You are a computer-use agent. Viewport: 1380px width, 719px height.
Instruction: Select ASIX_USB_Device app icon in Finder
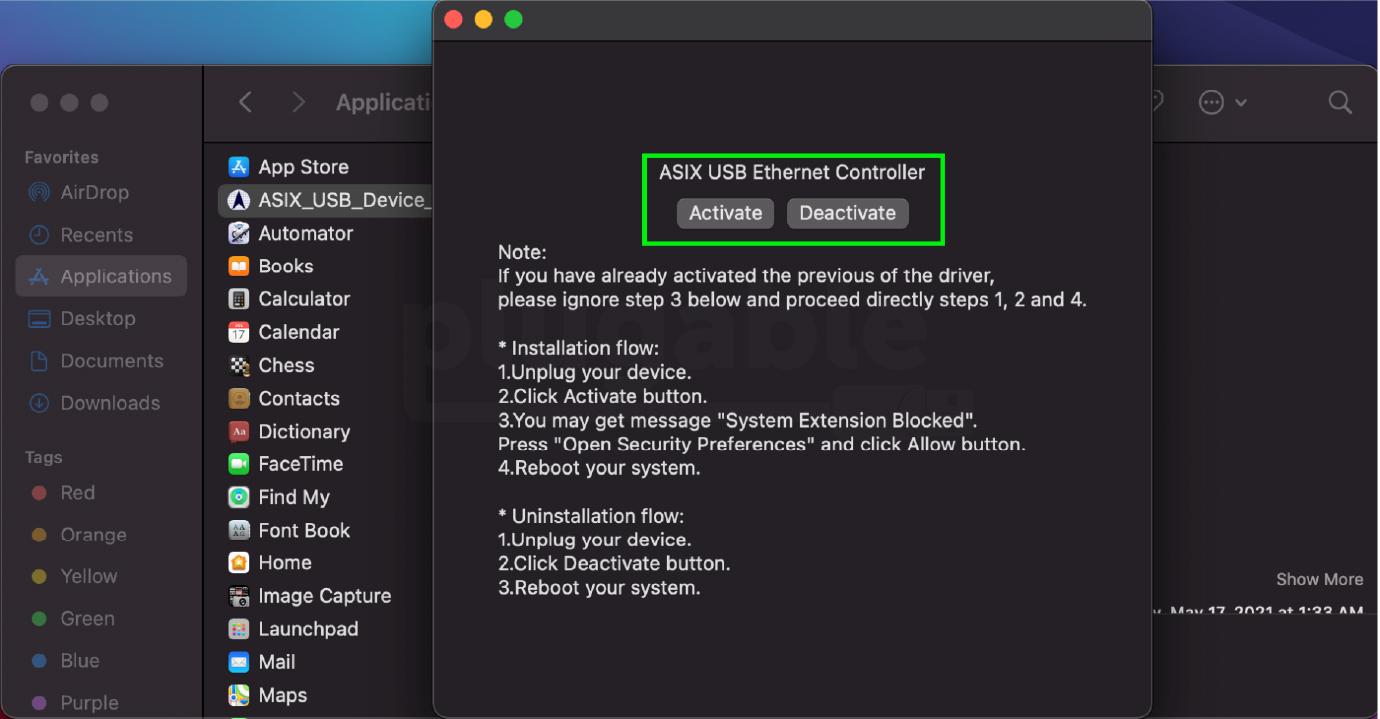click(x=238, y=200)
